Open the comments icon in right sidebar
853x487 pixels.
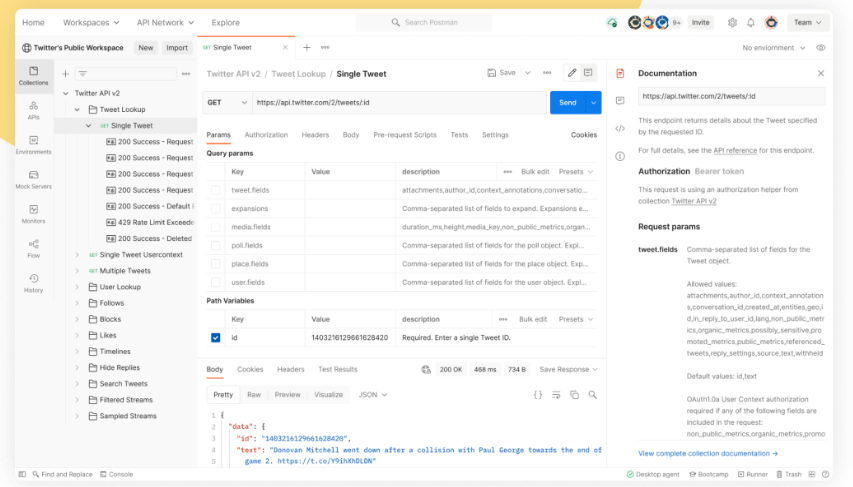pyautogui.click(x=620, y=101)
